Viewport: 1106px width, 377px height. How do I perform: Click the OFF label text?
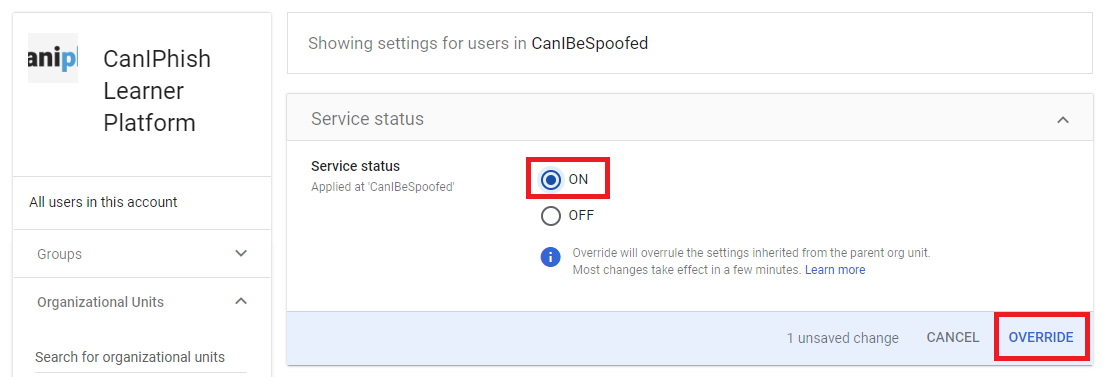coord(581,215)
